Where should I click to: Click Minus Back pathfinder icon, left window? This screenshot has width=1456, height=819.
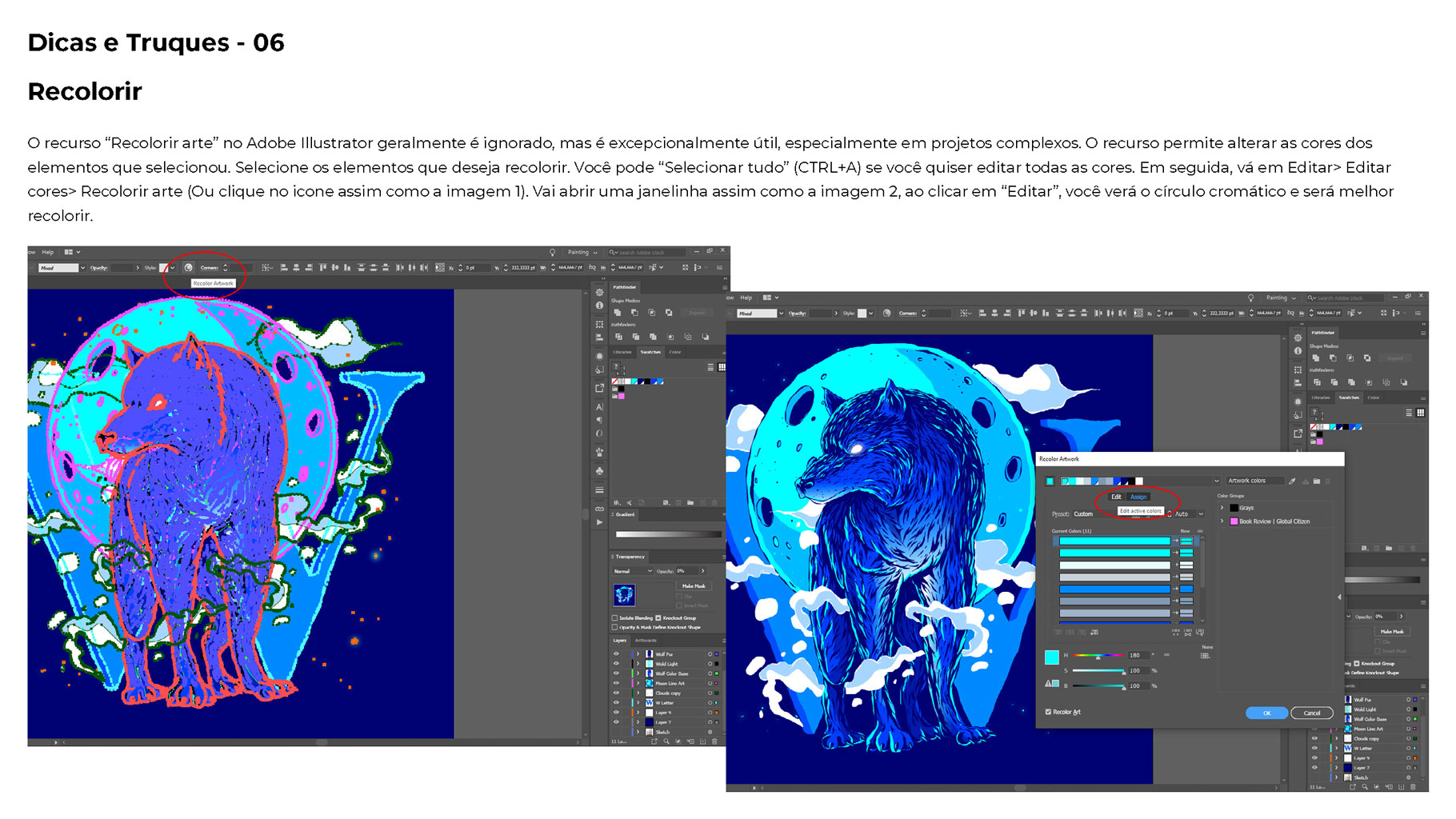pyautogui.click(x=705, y=337)
